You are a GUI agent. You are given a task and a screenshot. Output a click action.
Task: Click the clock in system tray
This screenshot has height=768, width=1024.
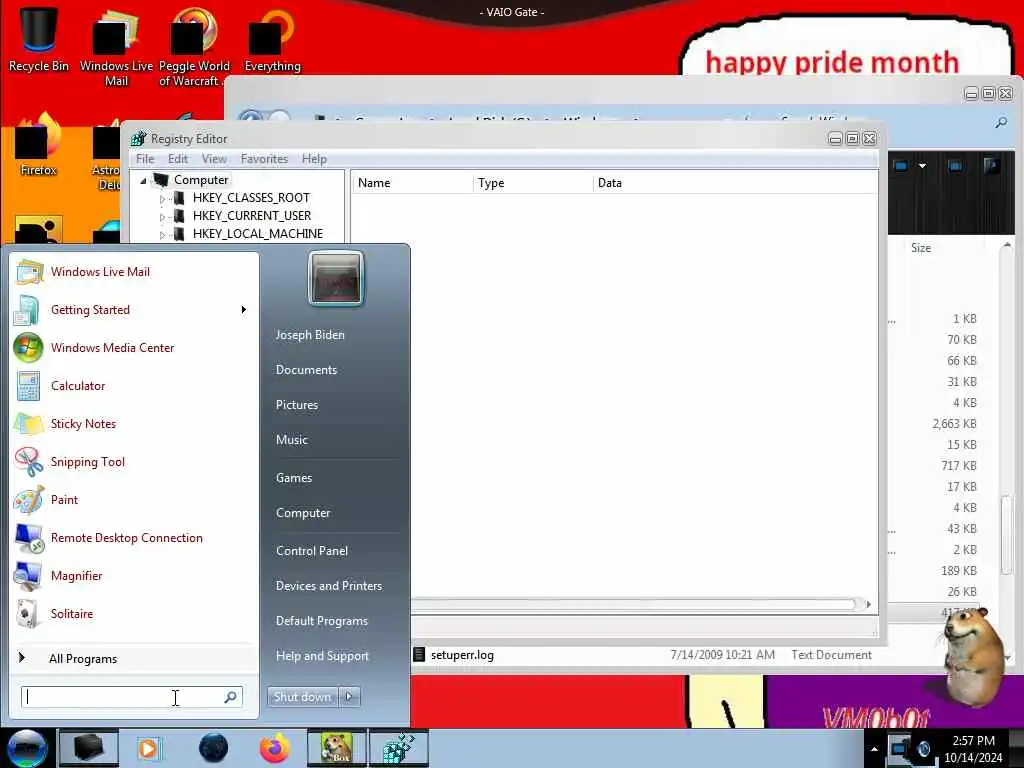point(973,749)
